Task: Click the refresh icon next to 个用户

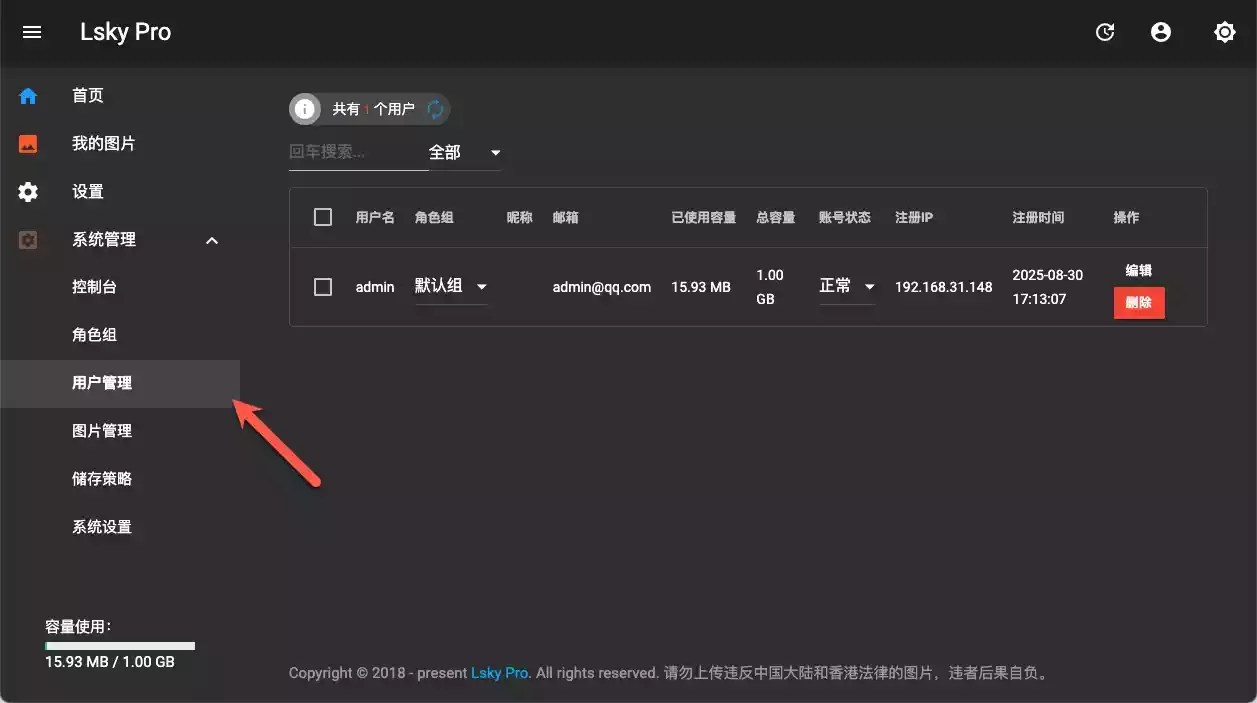Action: click(x=435, y=109)
